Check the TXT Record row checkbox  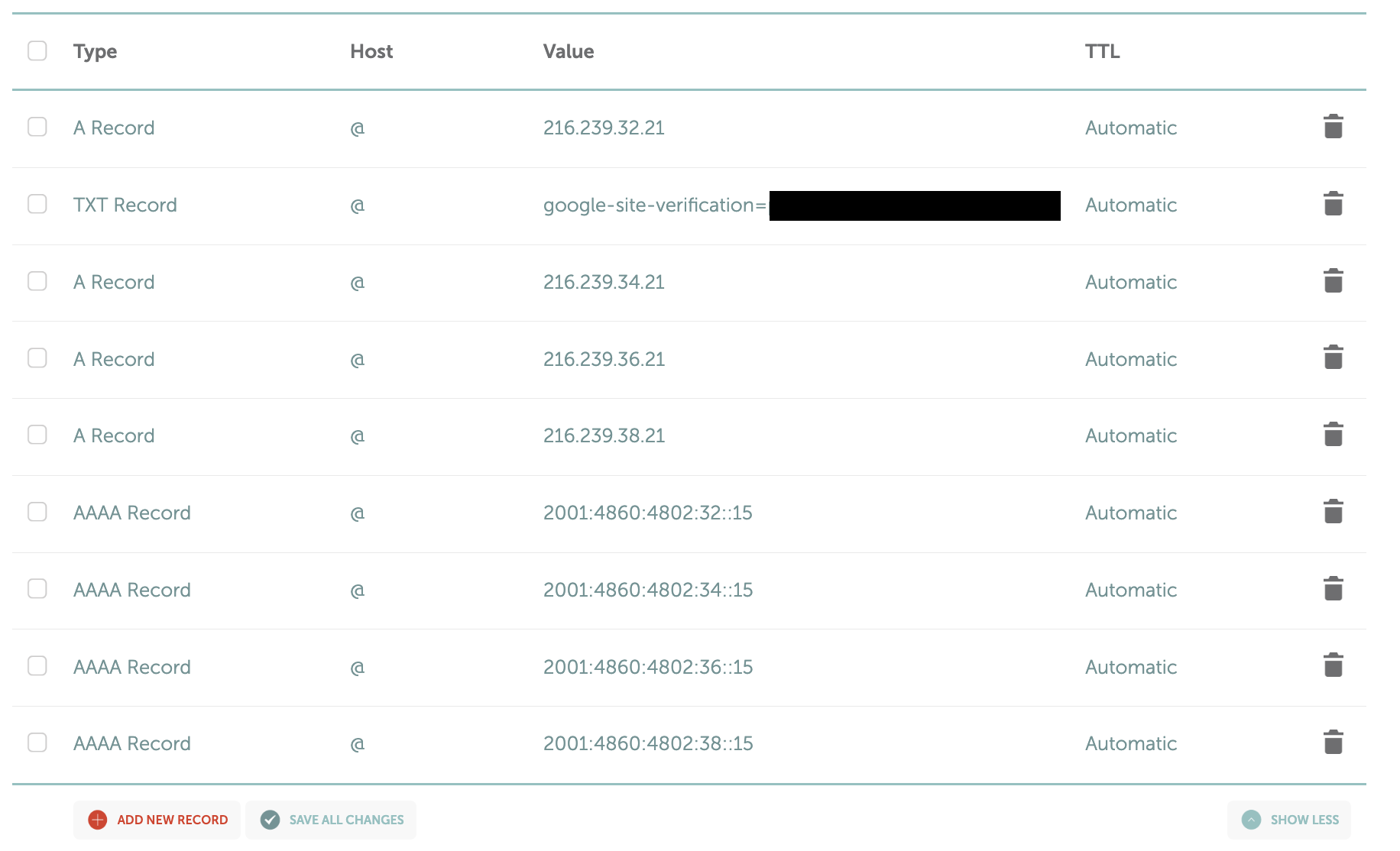37,204
